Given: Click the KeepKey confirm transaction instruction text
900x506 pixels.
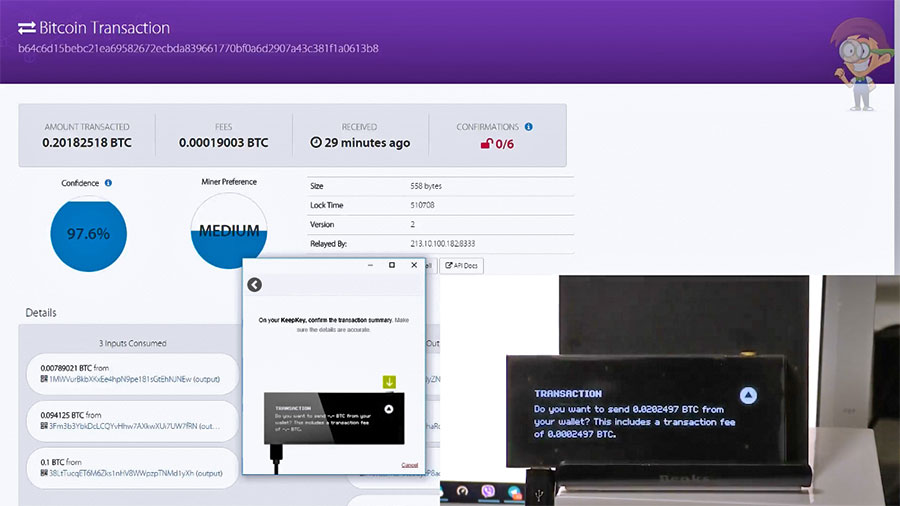Looking at the screenshot, I should (x=333, y=325).
